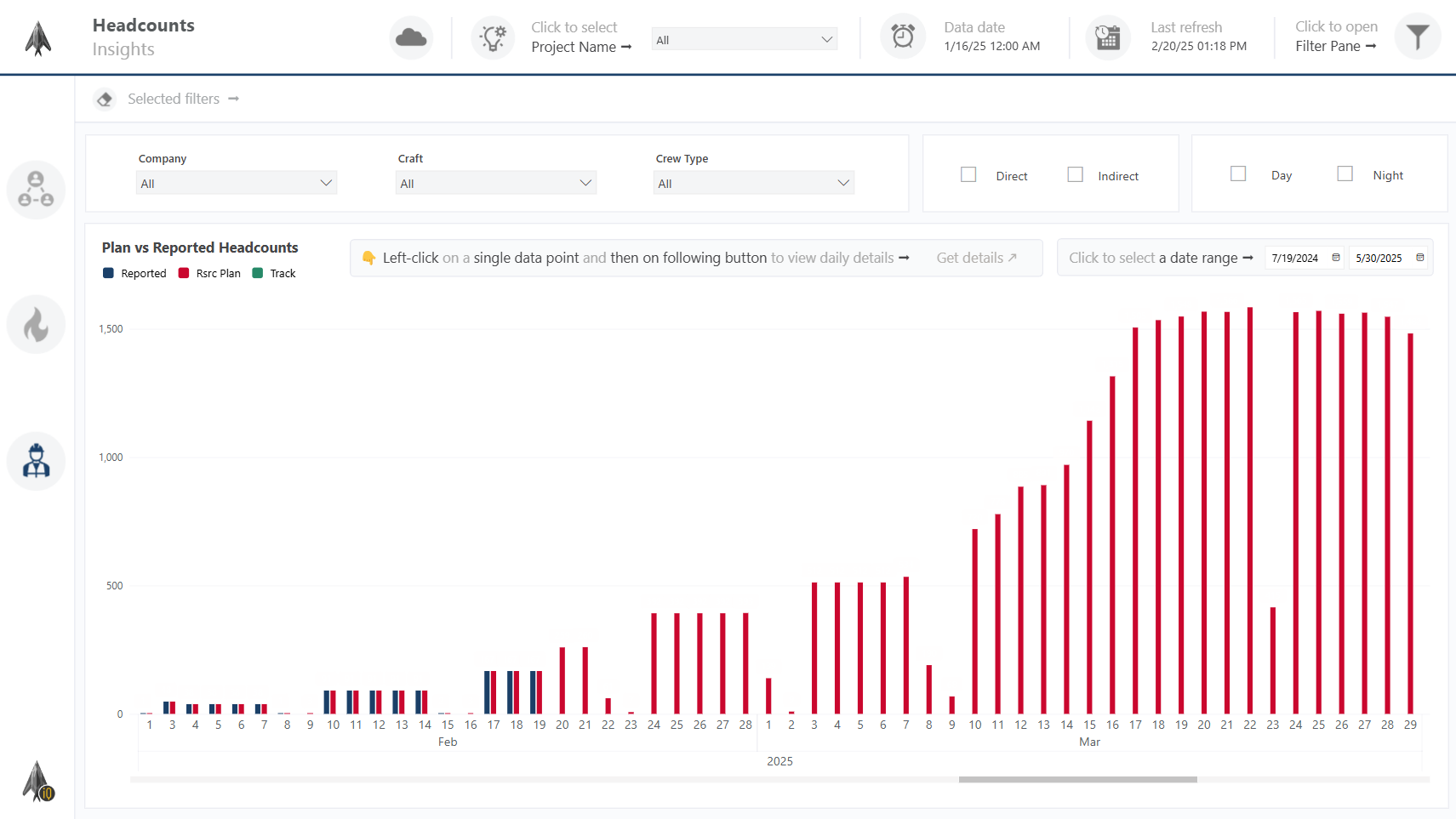Image resolution: width=1456 pixels, height=819 pixels.
Task: Click the chart horizontal scrollbar thumb
Action: point(1077,779)
